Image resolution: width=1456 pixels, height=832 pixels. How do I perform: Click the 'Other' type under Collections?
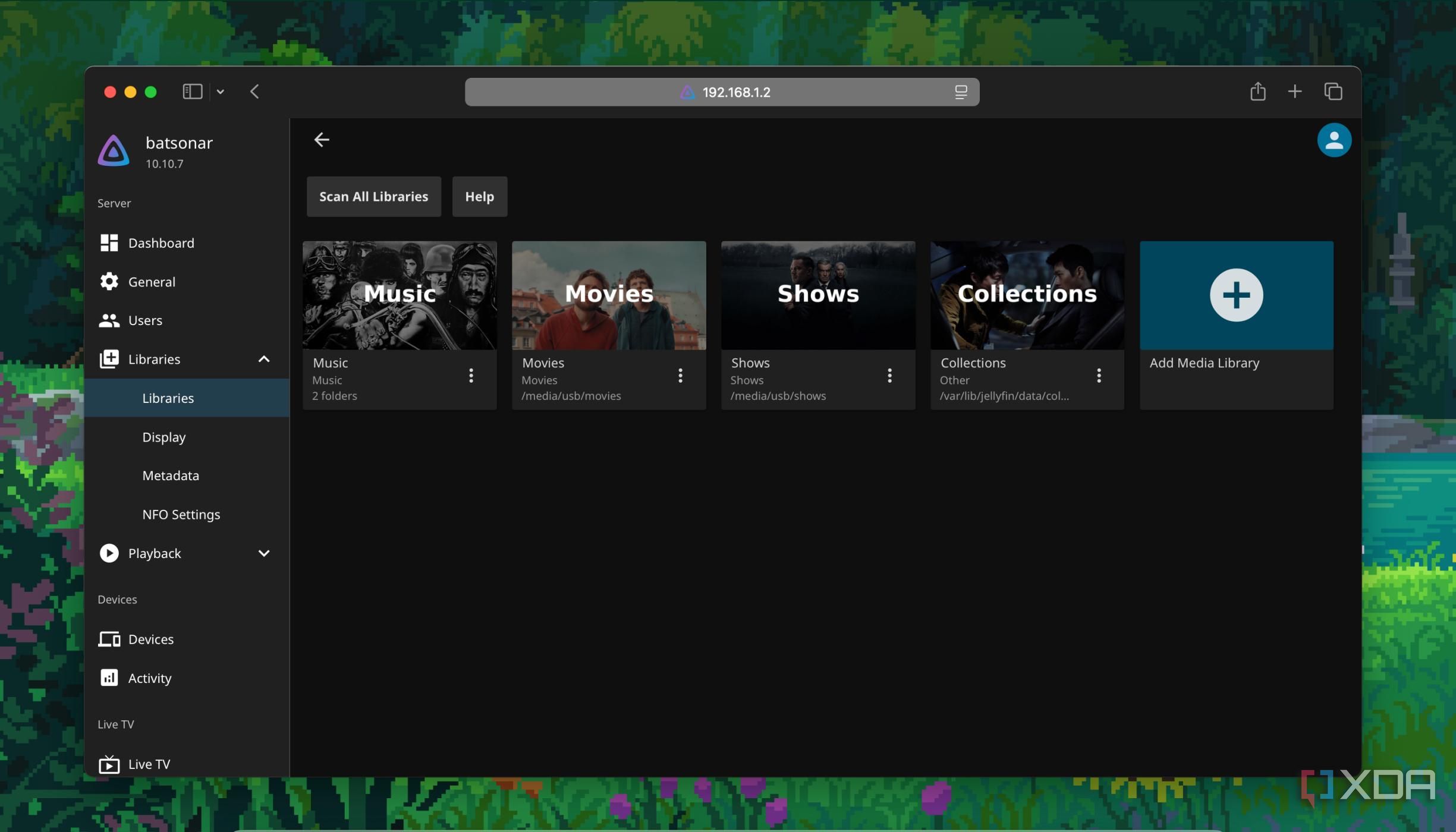tap(954, 380)
